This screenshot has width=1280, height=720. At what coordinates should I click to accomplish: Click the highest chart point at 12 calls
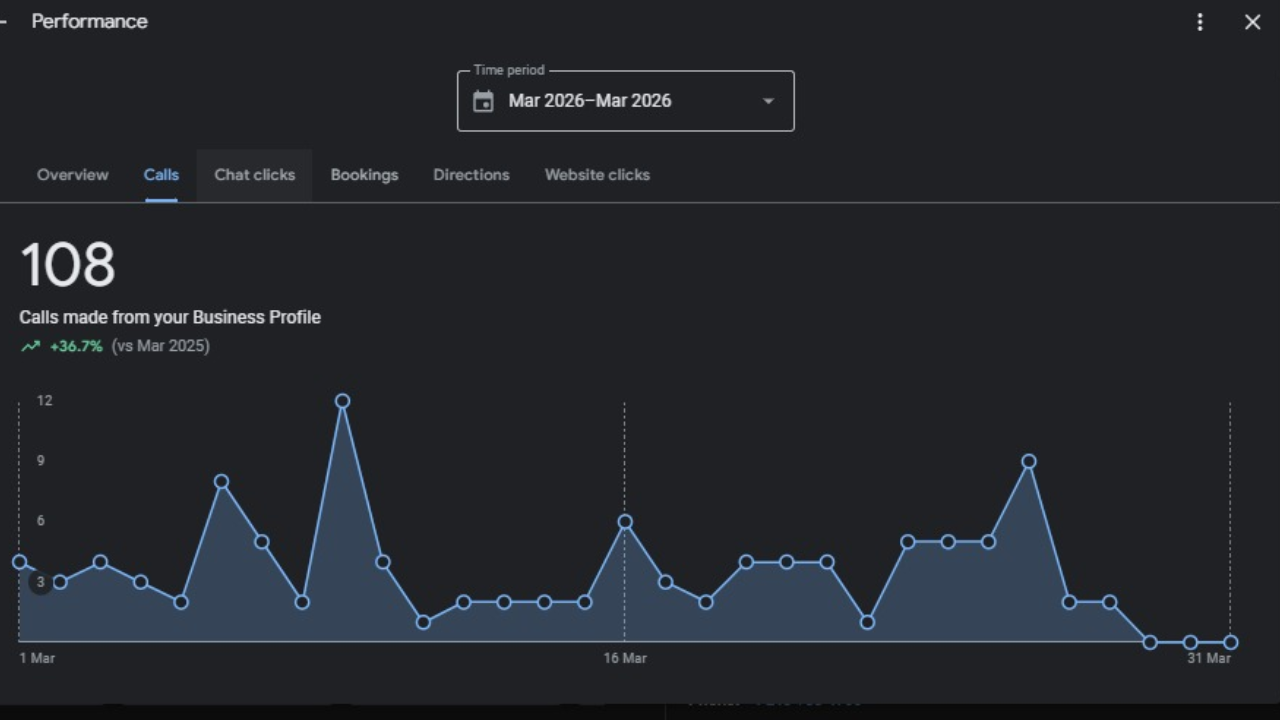342,401
